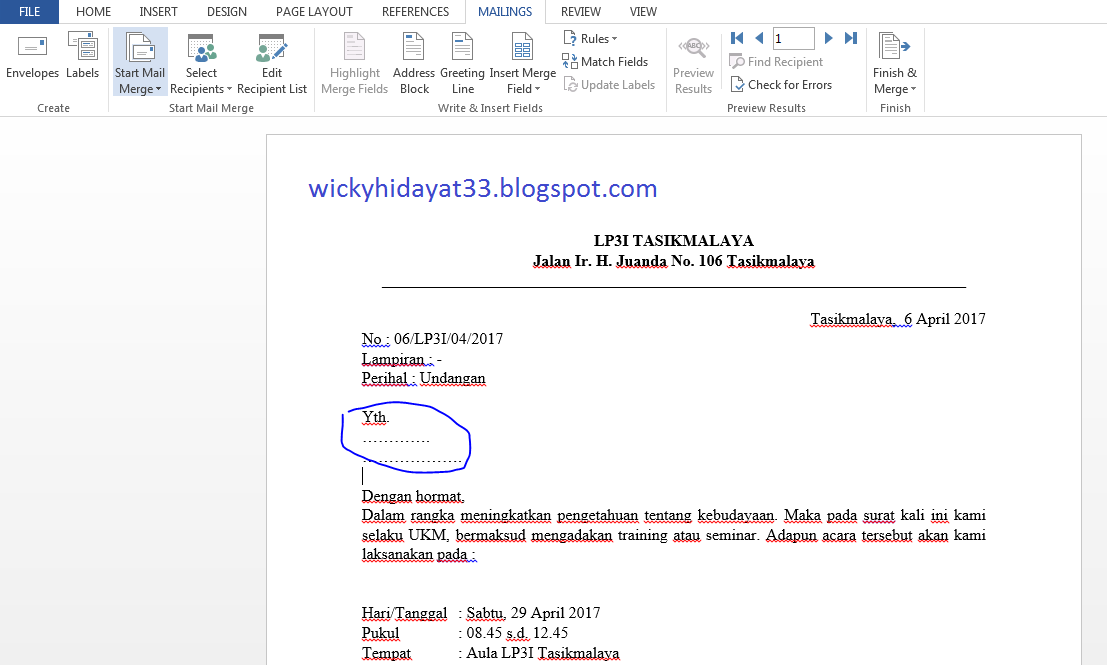Toggle Preview Results on
The width and height of the screenshot is (1107, 665).
[693, 63]
